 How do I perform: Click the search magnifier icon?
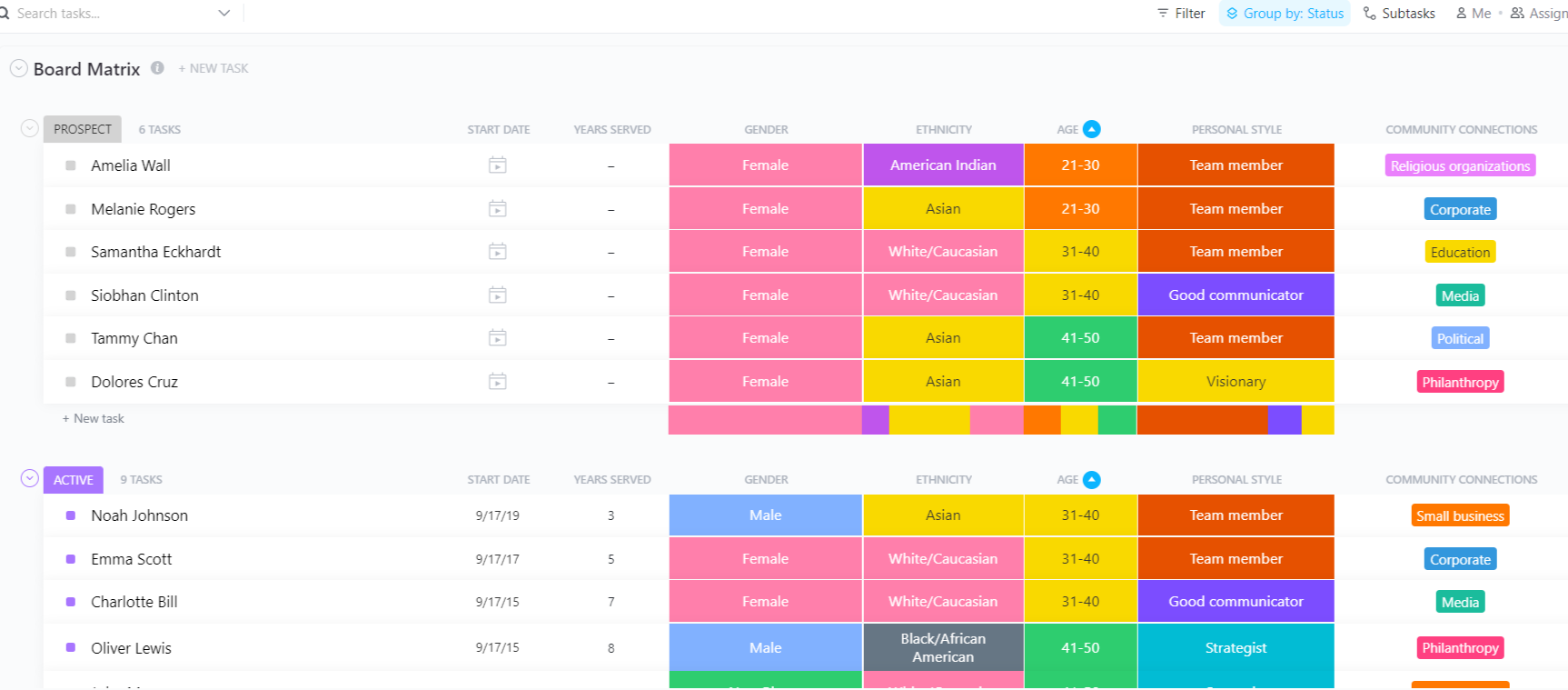(4, 14)
